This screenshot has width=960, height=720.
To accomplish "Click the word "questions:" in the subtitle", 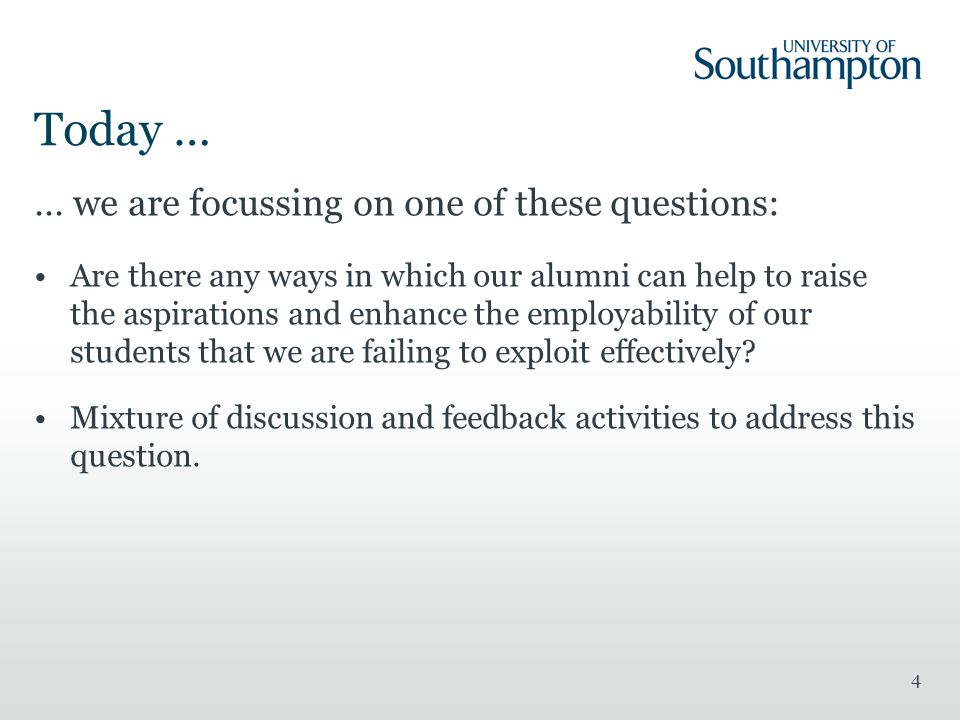I will (694, 205).
